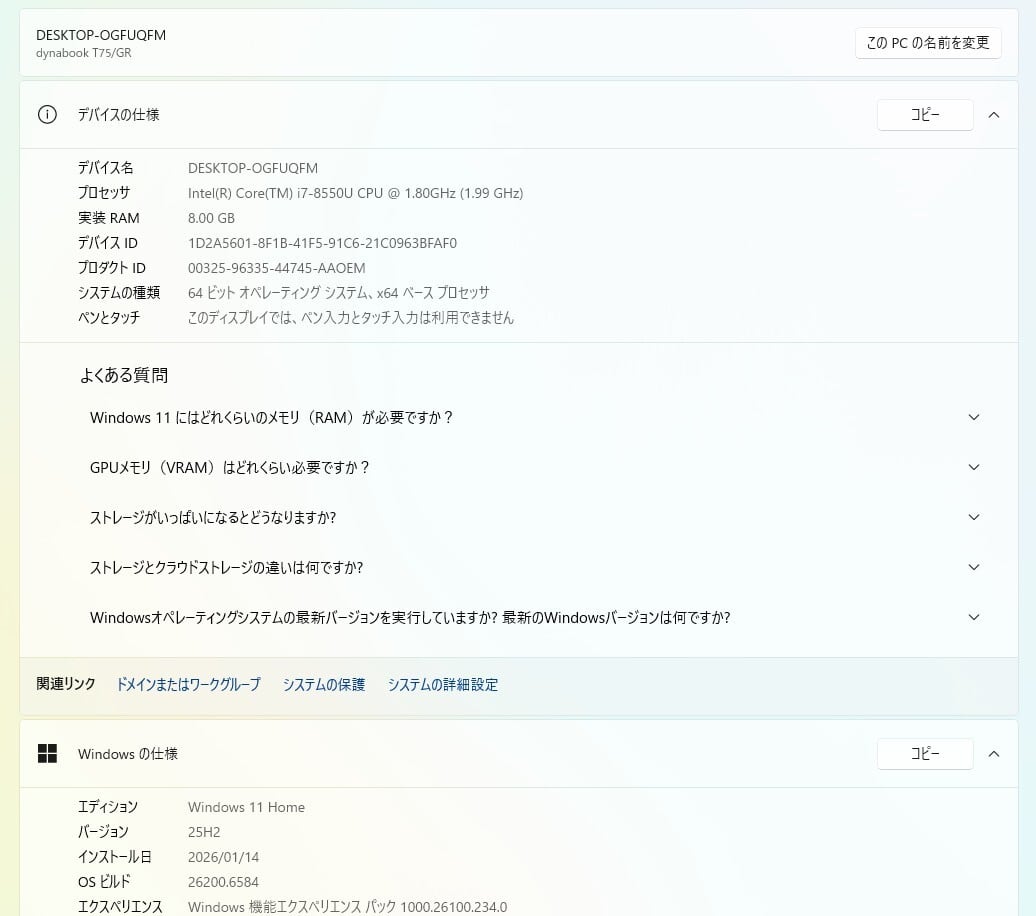This screenshot has width=1036, height=916.
Task: Click the デバイス ID value text
Action: click(321, 243)
